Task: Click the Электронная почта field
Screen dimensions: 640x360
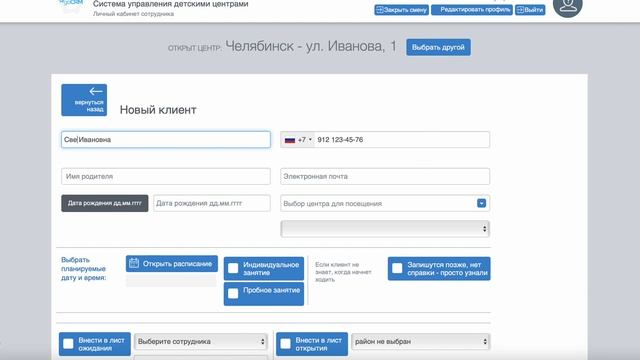Action: pos(385,176)
